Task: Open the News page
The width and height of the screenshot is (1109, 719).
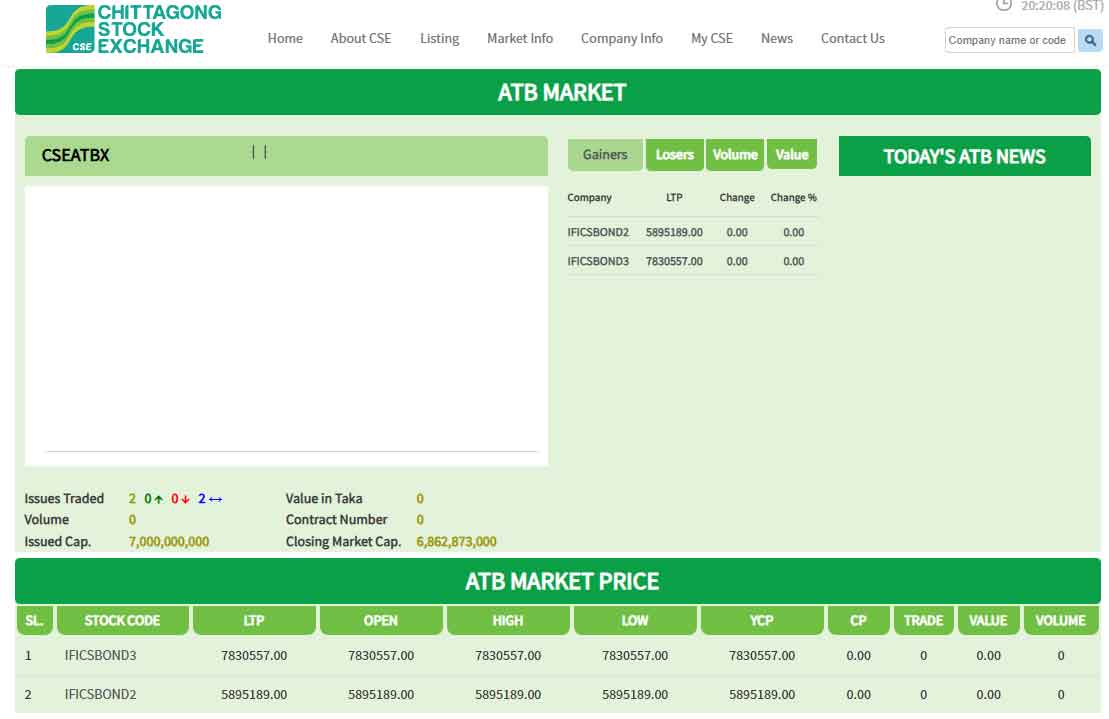Action: click(776, 39)
